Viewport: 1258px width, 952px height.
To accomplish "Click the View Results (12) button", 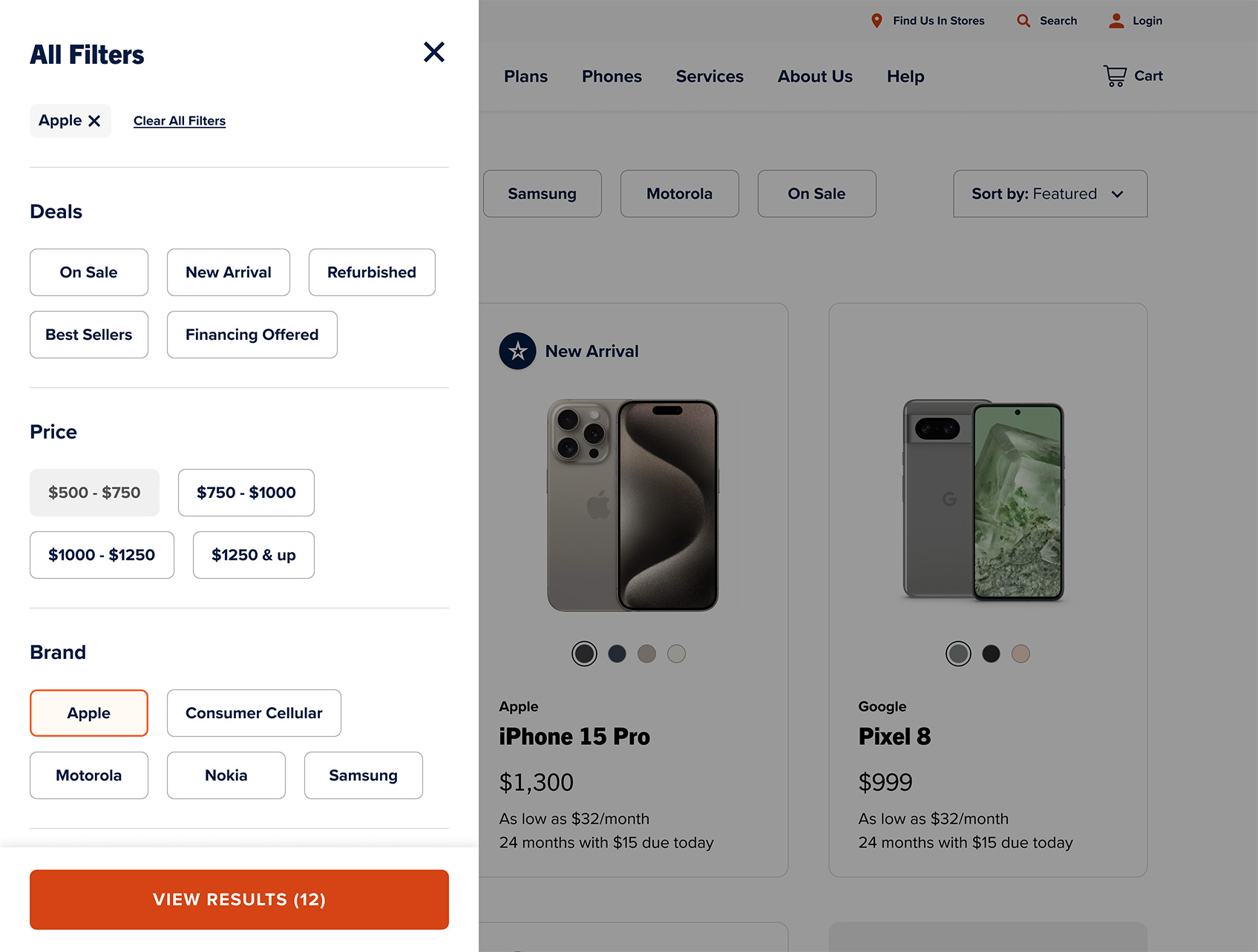I will pyautogui.click(x=239, y=899).
